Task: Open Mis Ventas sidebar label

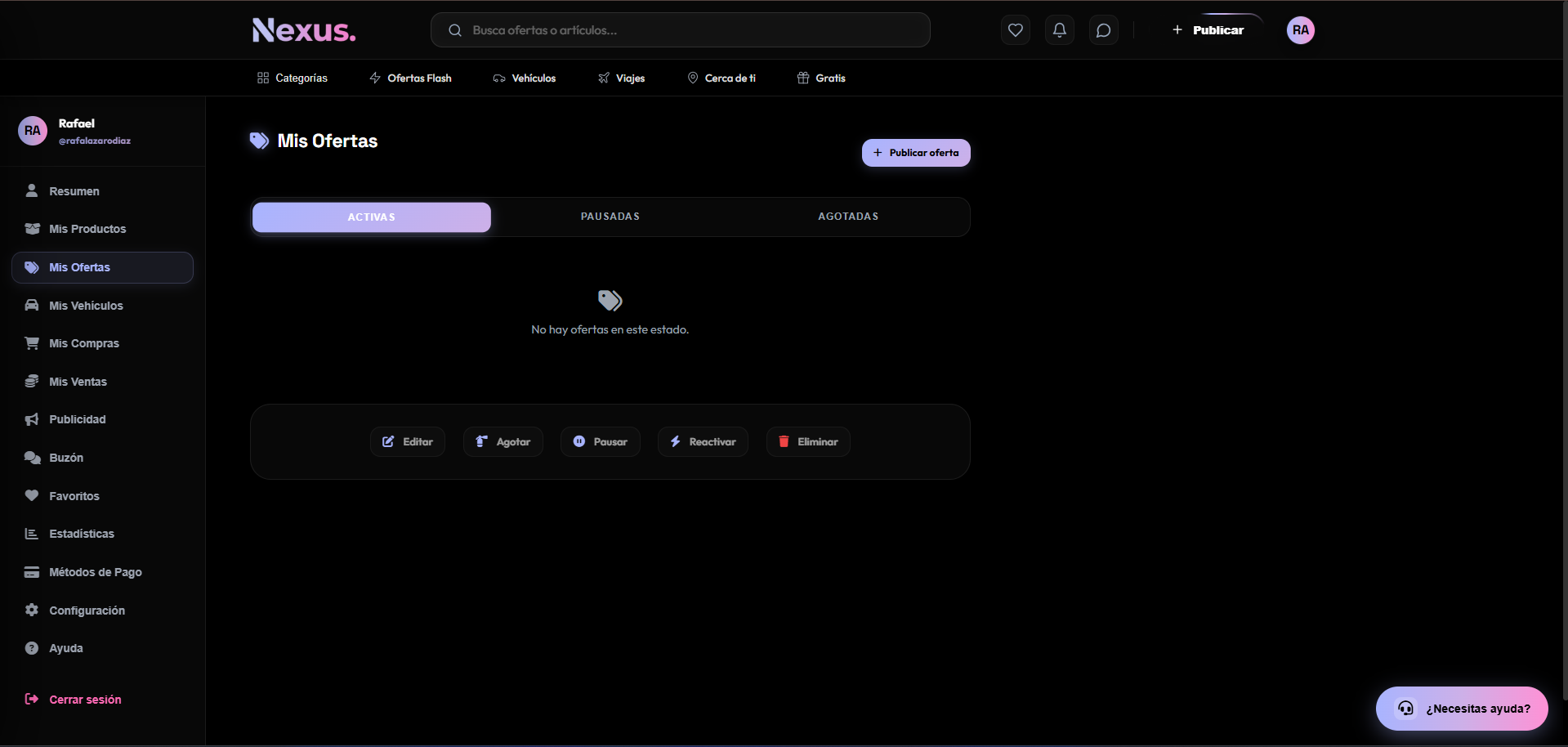Action: pos(78,382)
